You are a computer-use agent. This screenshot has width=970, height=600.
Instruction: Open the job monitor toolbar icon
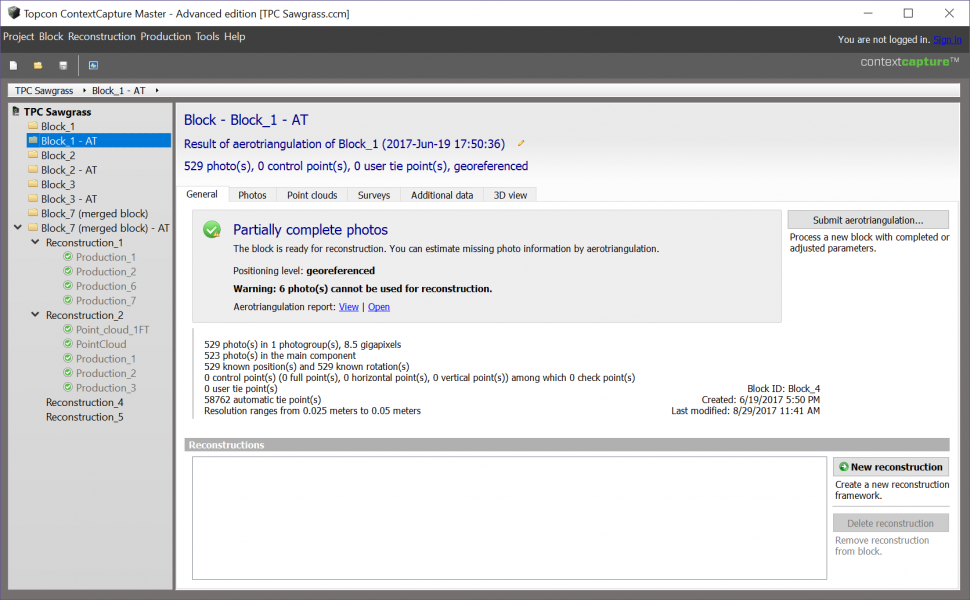click(93, 65)
